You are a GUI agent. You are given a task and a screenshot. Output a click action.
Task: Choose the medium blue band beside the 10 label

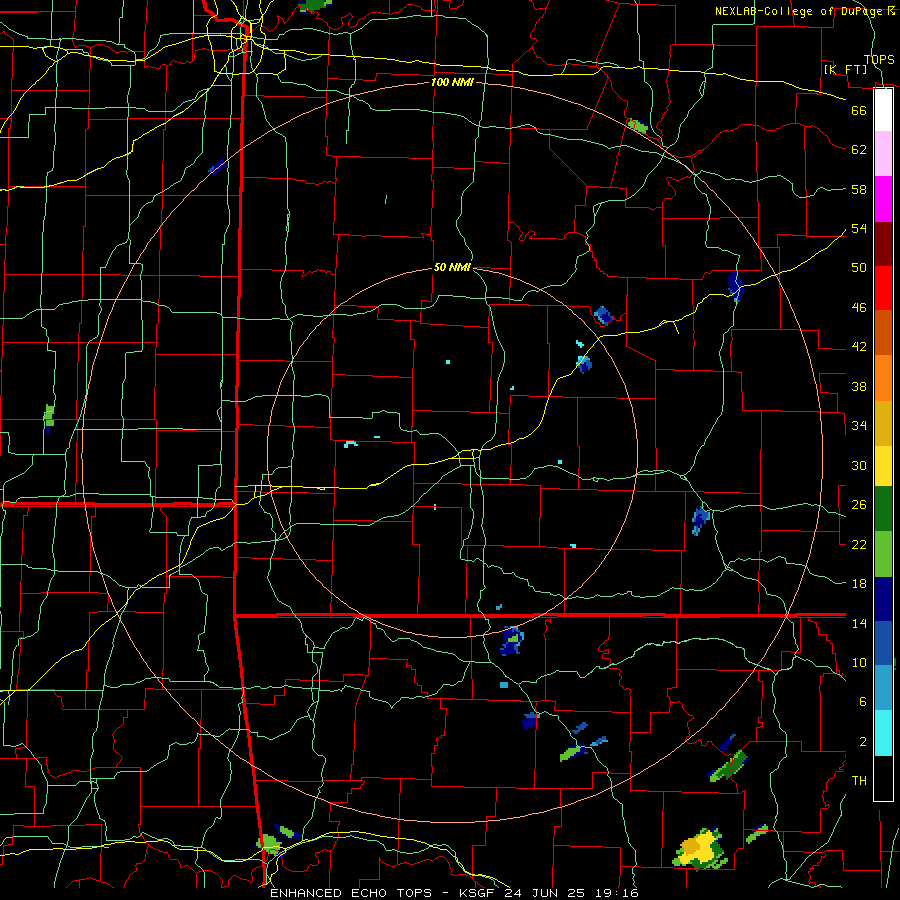click(883, 643)
